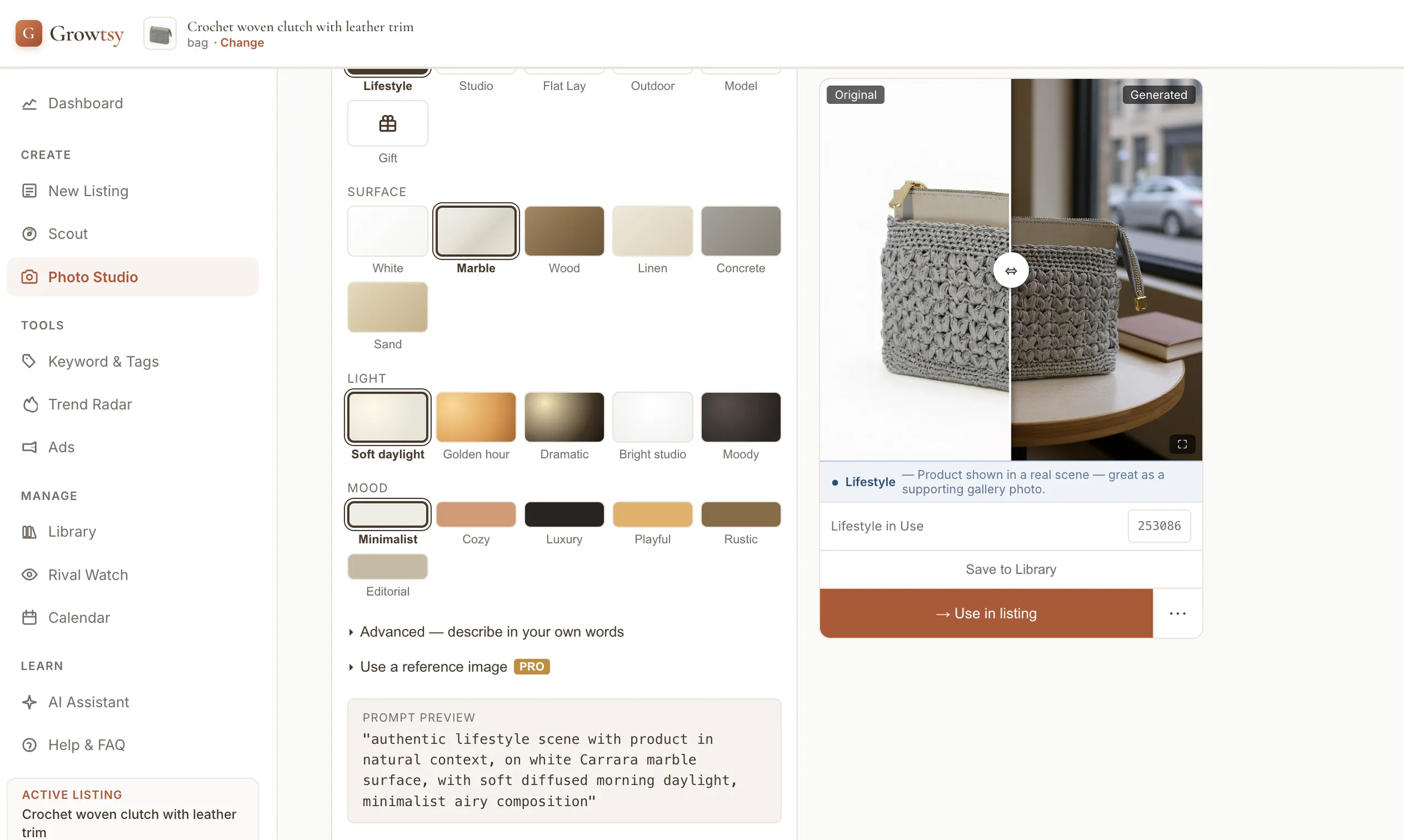Click the seed field showing 253086
The width and height of the screenshot is (1404, 840).
[1160, 526]
